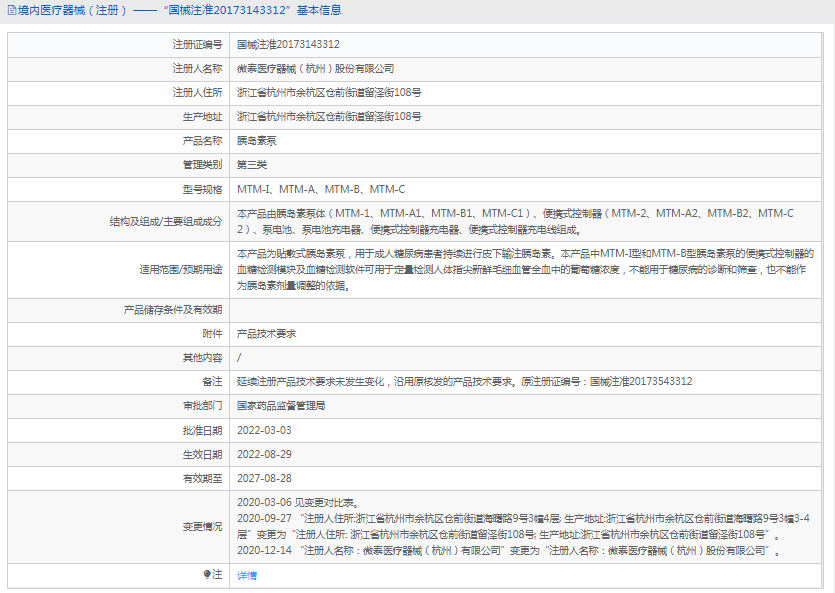Select the 注册证编号 label cell
Image resolution: width=835 pixels, height=593 pixels.
point(197,45)
